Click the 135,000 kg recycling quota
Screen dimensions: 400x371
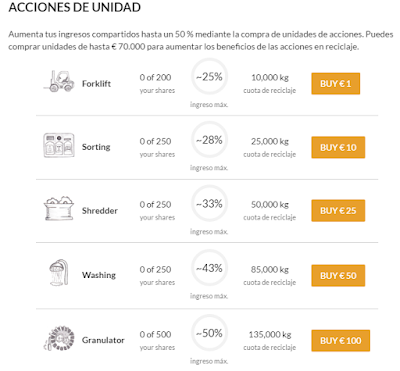270,334
